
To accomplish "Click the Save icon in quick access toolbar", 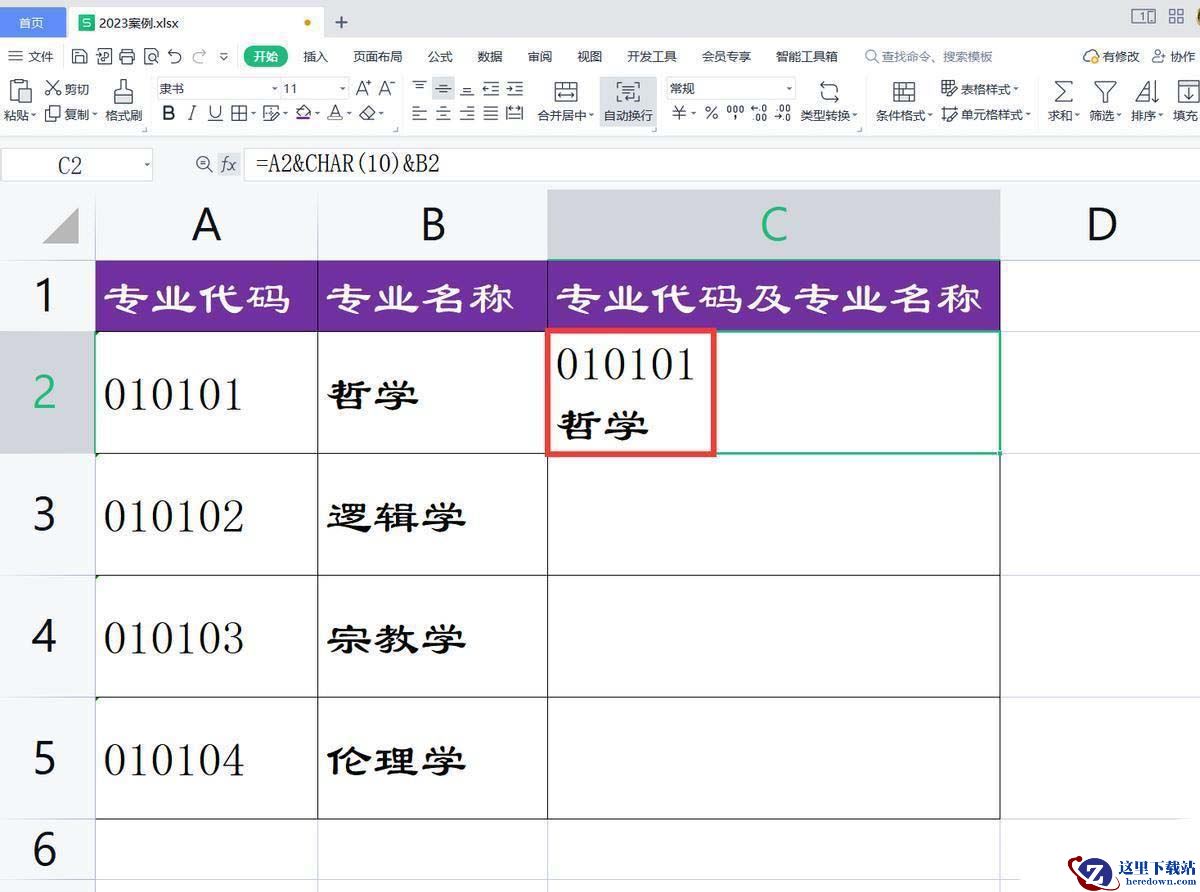I will coord(80,57).
